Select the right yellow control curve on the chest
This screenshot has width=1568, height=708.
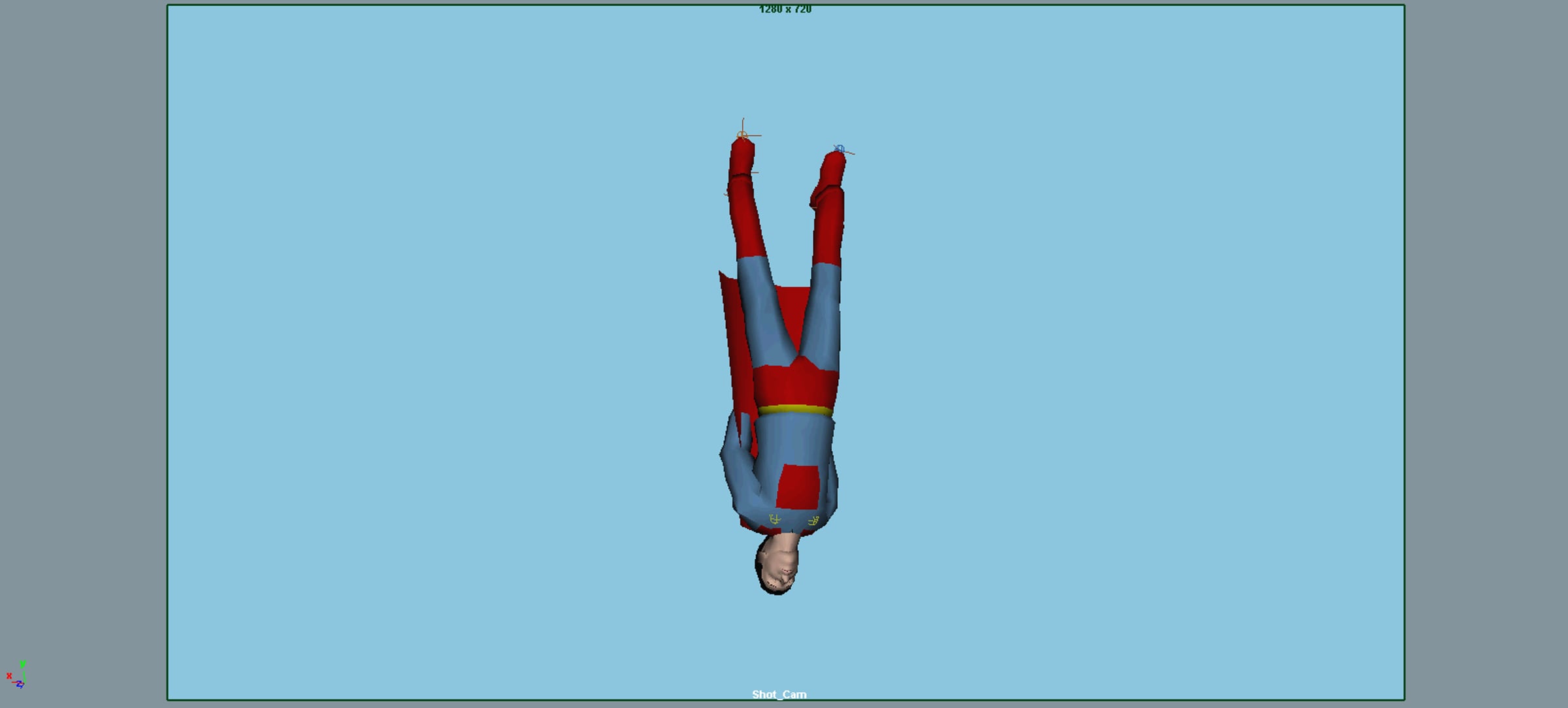813,521
